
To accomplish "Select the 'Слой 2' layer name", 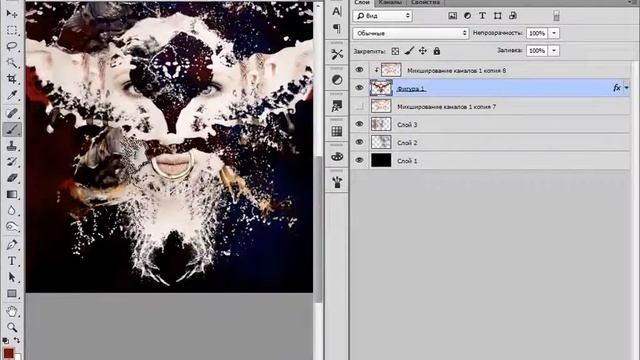I will 407,143.
